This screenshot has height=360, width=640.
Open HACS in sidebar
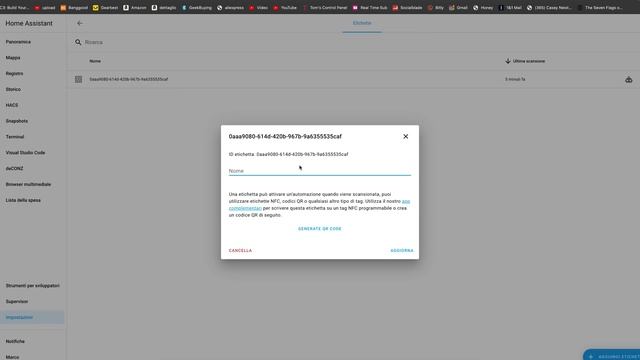click(12, 105)
